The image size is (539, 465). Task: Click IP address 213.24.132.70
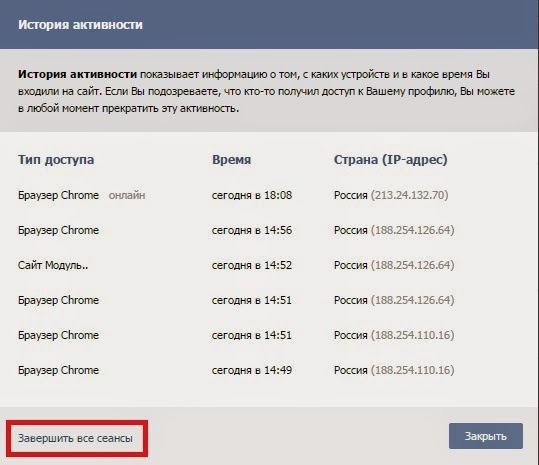coord(409,195)
